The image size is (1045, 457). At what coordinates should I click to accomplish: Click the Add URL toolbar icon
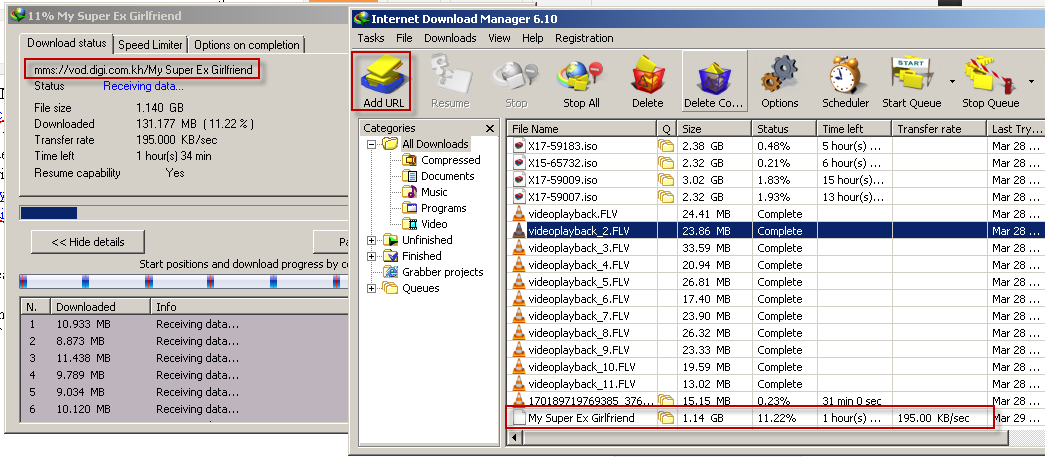(x=382, y=81)
